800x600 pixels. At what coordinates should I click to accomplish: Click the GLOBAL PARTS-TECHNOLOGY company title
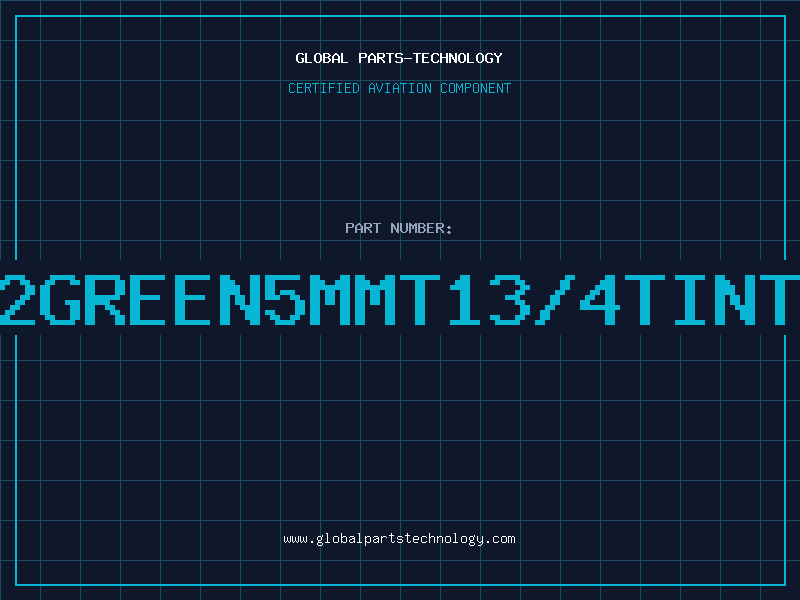(399, 58)
